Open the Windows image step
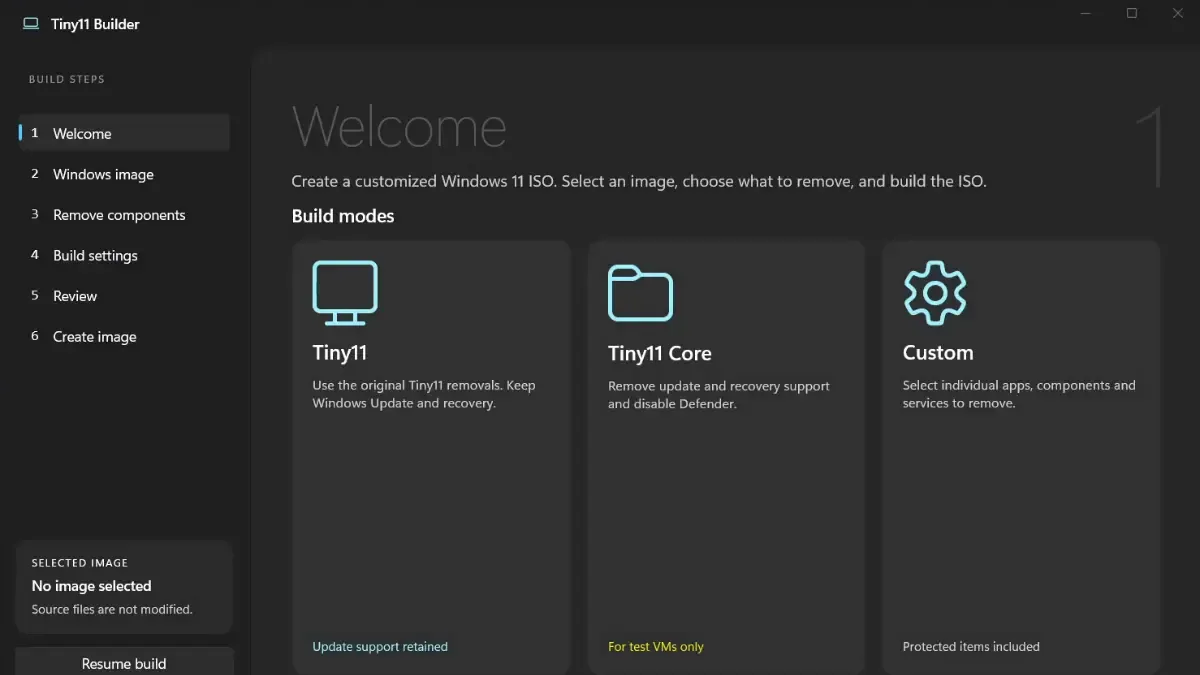 click(124, 174)
